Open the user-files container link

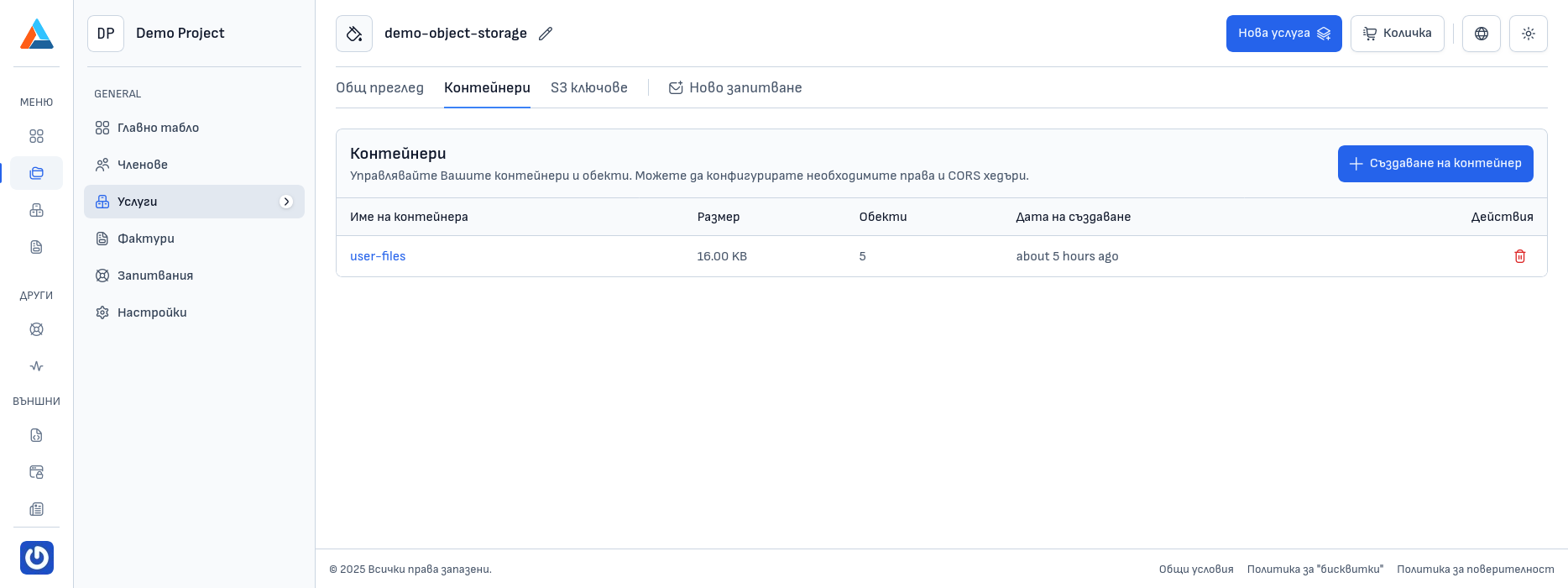click(x=378, y=256)
